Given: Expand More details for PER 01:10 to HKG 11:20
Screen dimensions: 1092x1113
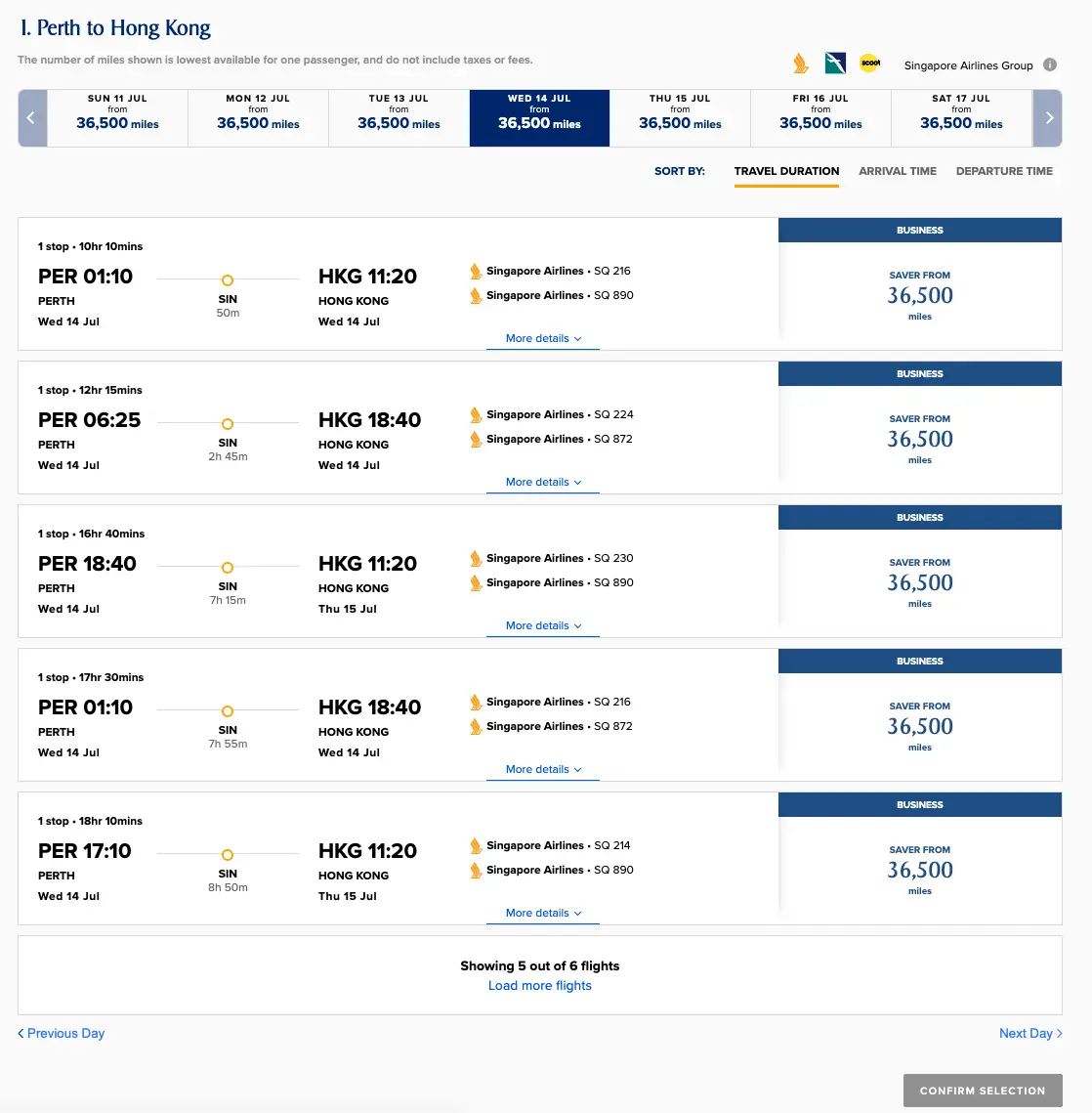Looking at the screenshot, I should [x=543, y=338].
